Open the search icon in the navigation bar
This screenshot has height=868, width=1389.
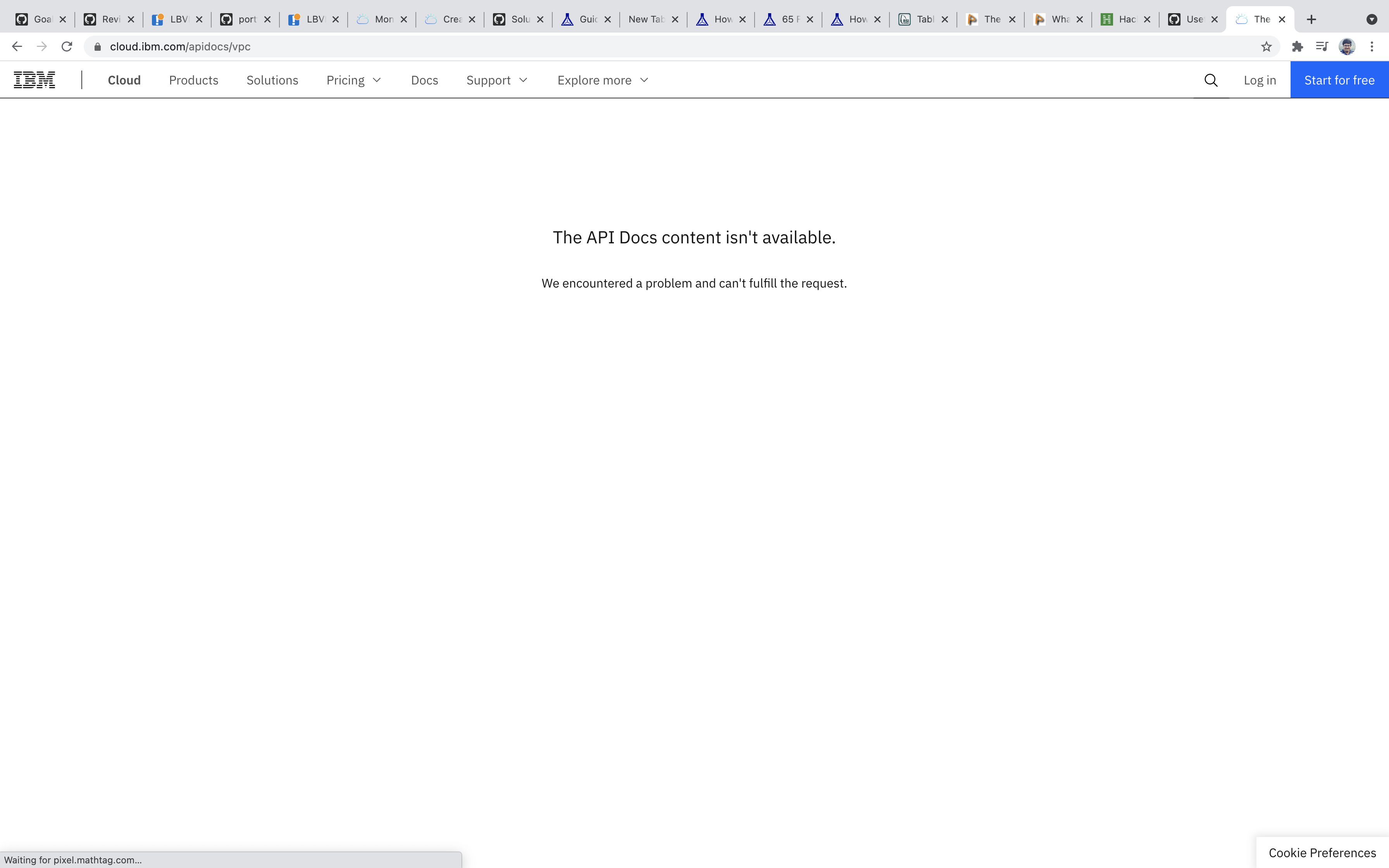[1211, 80]
